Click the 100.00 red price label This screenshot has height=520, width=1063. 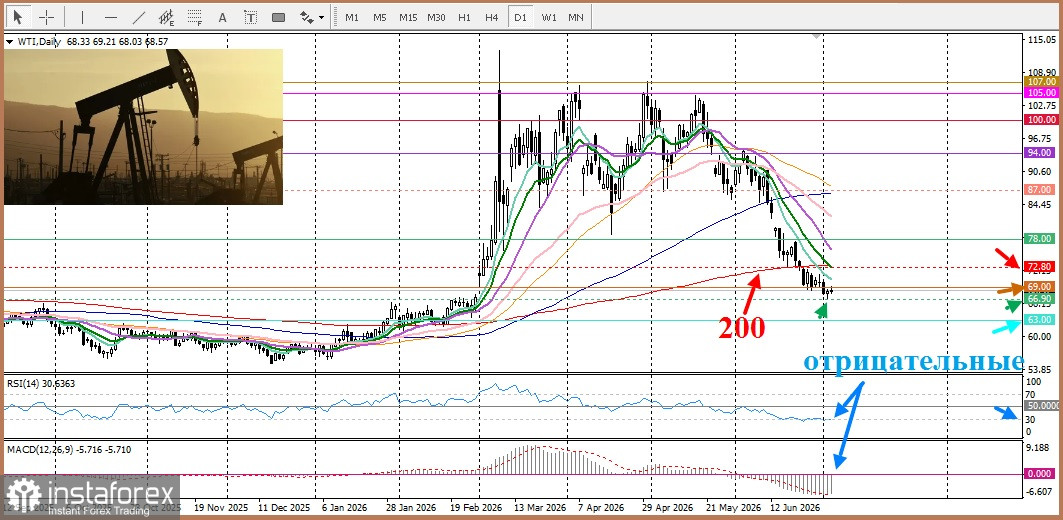pyautogui.click(x=1043, y=119)
